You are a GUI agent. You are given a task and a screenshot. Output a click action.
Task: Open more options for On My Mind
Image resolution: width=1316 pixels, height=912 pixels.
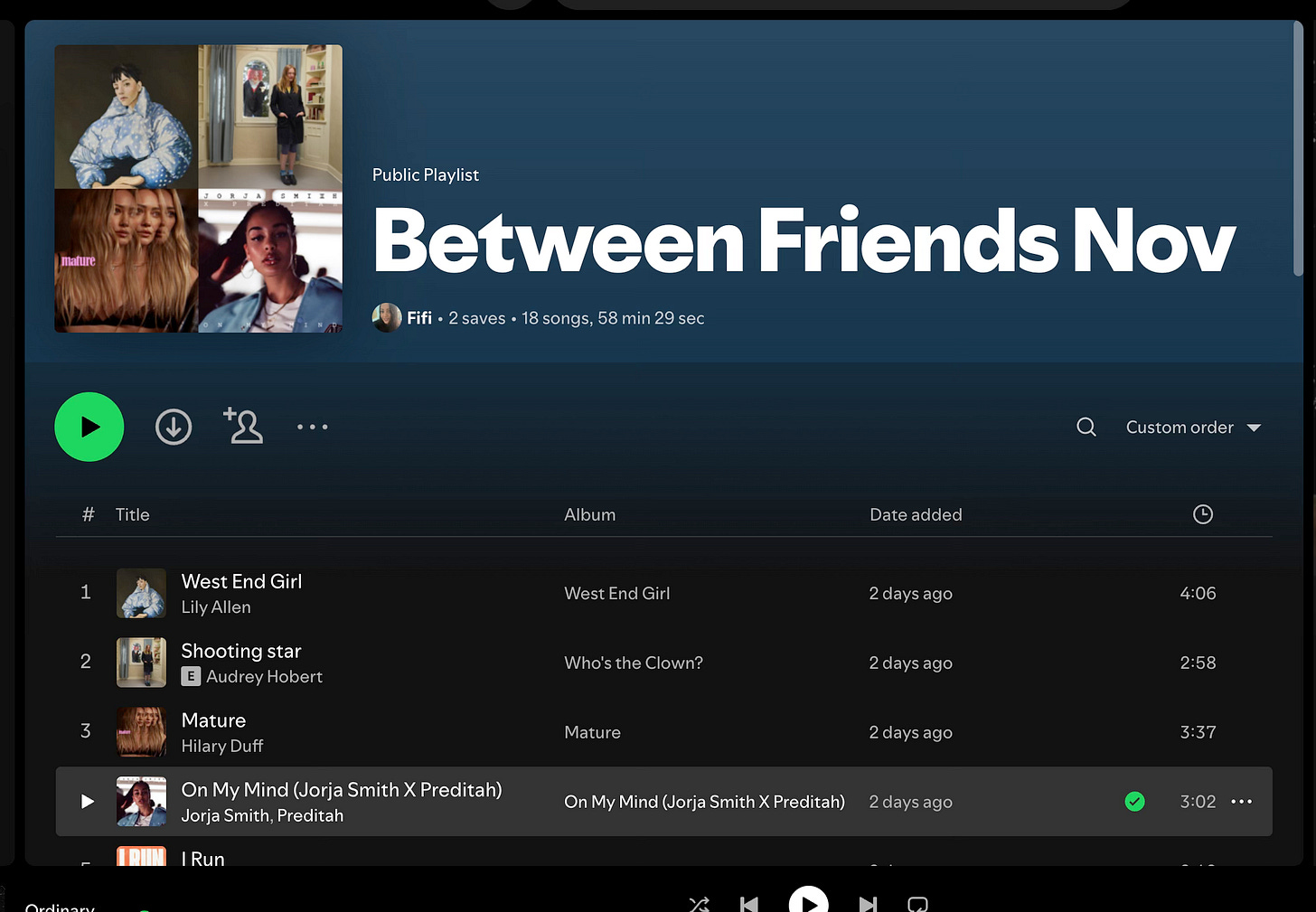pyautogui.click(x=1242, y=801)
